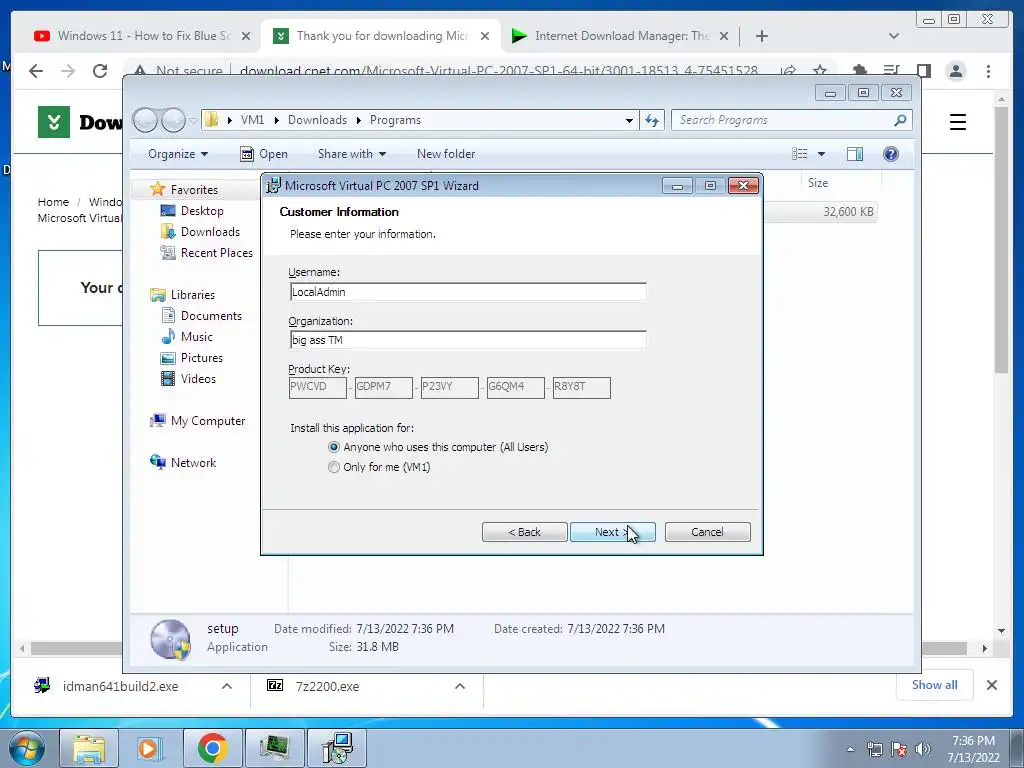Click Explorer forward navigation button
This screenshot has width=1024, height=768.
(173, 120)
